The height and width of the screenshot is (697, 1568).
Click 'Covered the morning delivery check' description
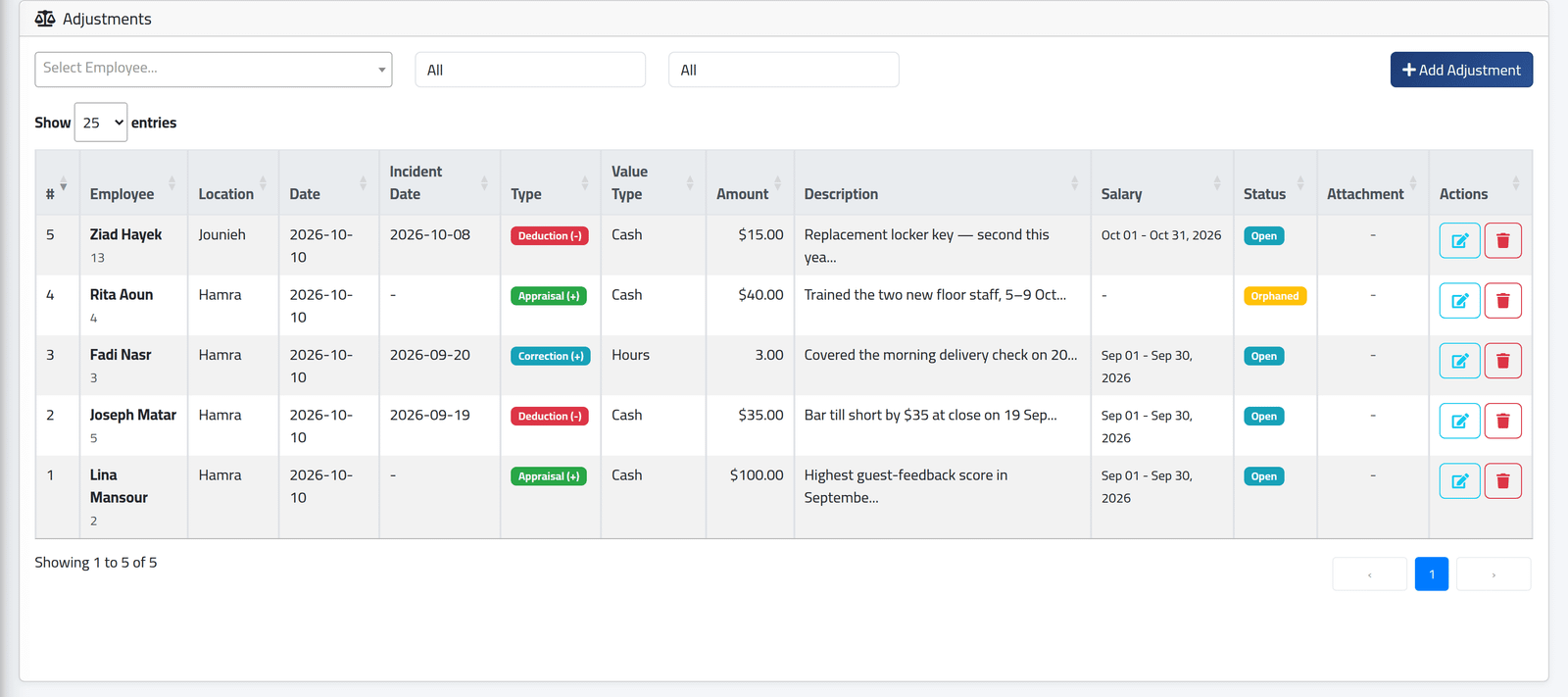941,355
